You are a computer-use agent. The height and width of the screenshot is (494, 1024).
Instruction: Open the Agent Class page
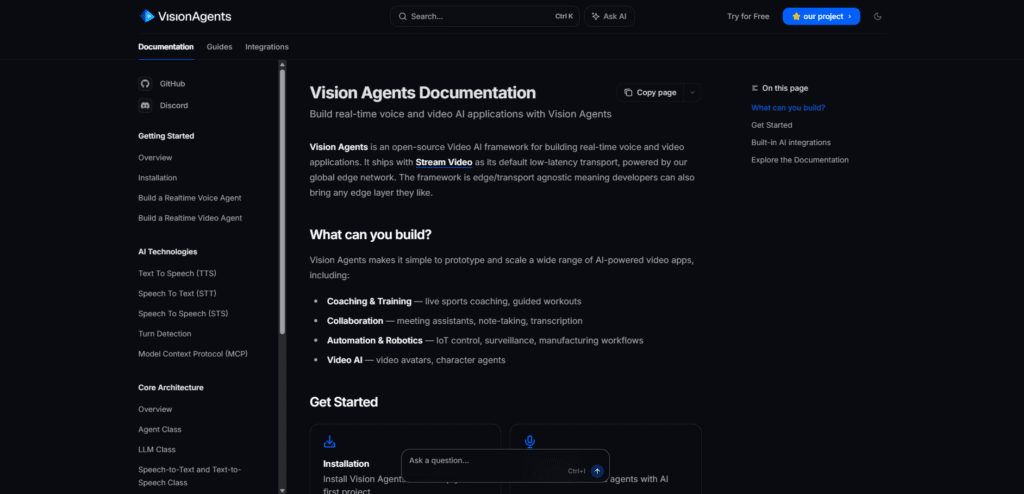tap(159, 430)
